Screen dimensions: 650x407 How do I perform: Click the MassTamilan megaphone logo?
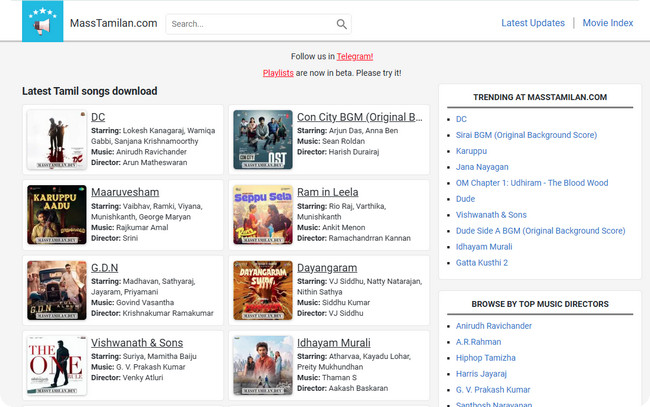[43, 21]
